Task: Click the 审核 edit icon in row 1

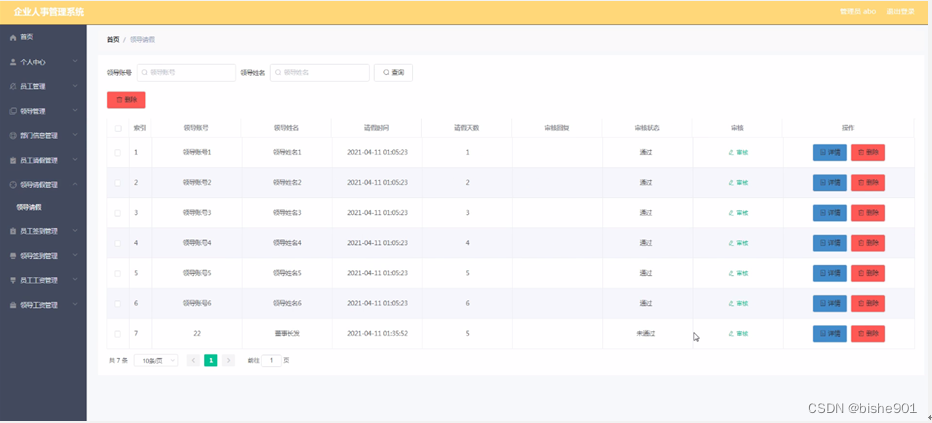Action: click(731, 153)
